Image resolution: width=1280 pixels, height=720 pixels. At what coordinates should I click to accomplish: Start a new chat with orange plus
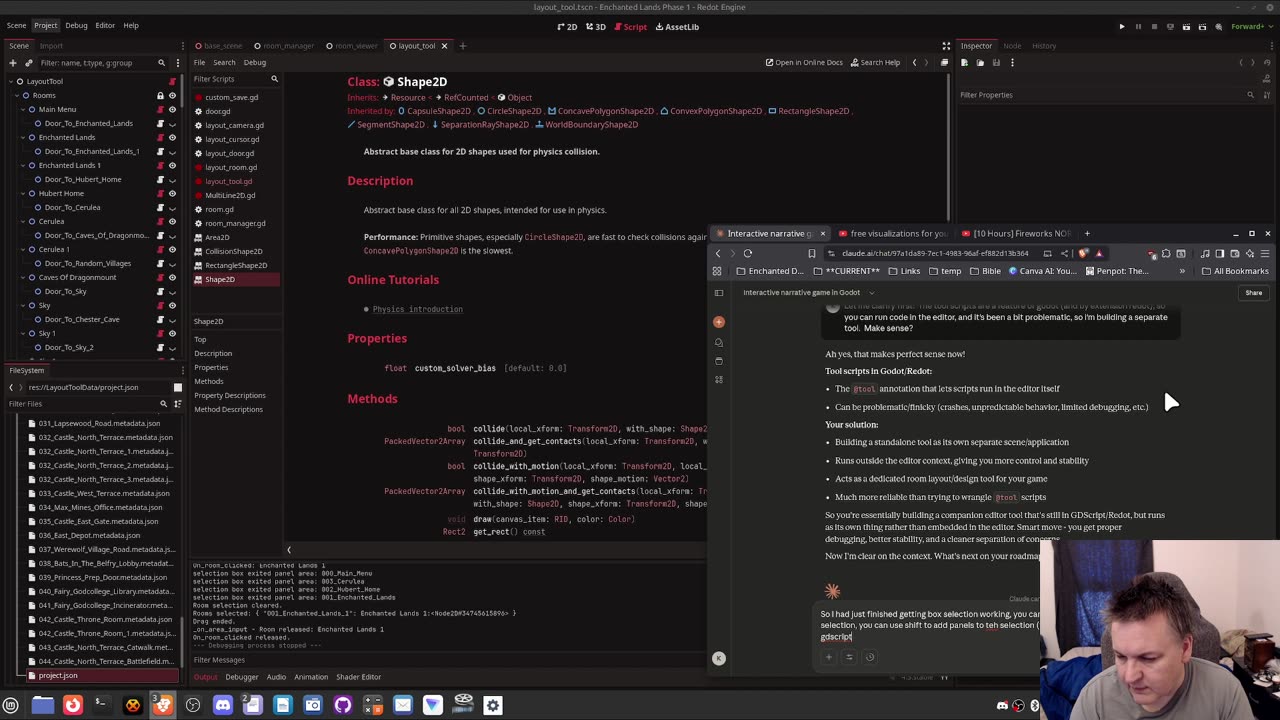click(x=718, y=322)
